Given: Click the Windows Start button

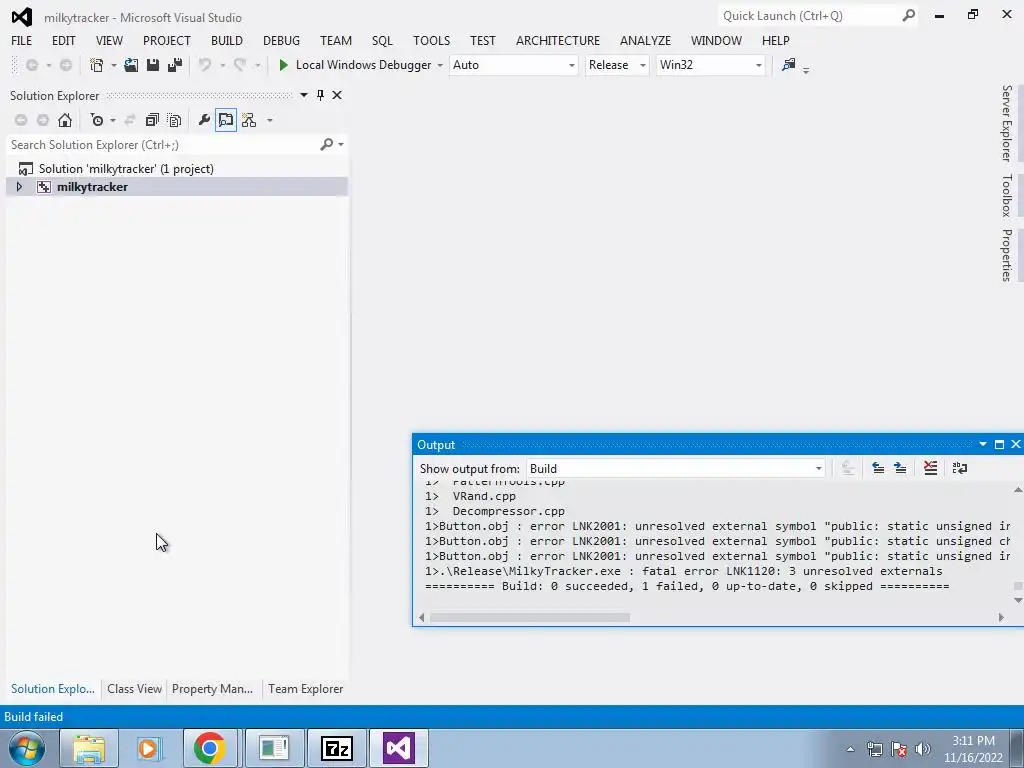Looking at the screenshot, I should coord(27,748).
